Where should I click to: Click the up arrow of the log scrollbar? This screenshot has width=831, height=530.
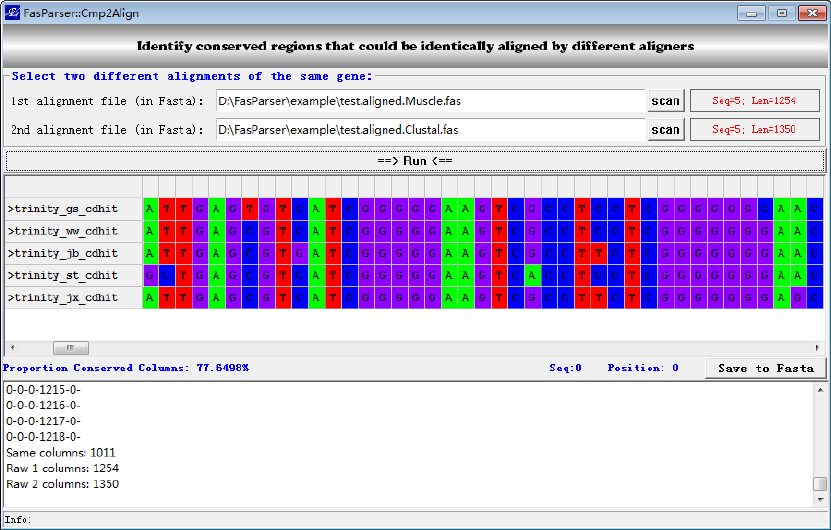820,390
